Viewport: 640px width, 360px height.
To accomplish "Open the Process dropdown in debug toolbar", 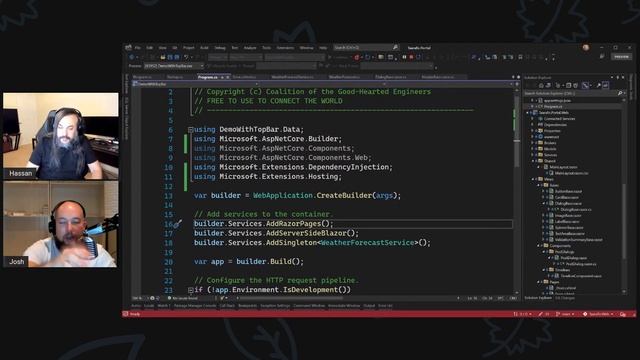I will click(x=174, y=66).
